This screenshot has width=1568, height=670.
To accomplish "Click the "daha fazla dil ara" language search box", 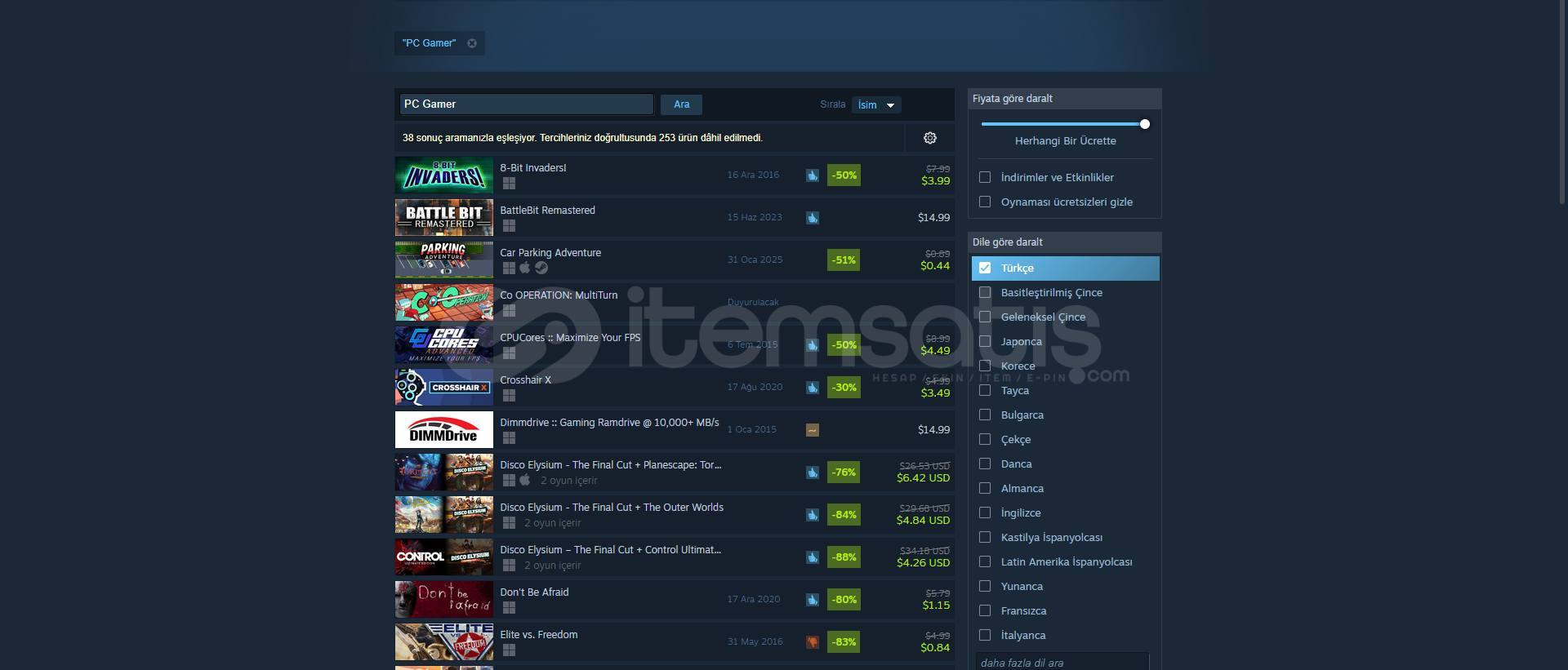I will pos(1062,662).
